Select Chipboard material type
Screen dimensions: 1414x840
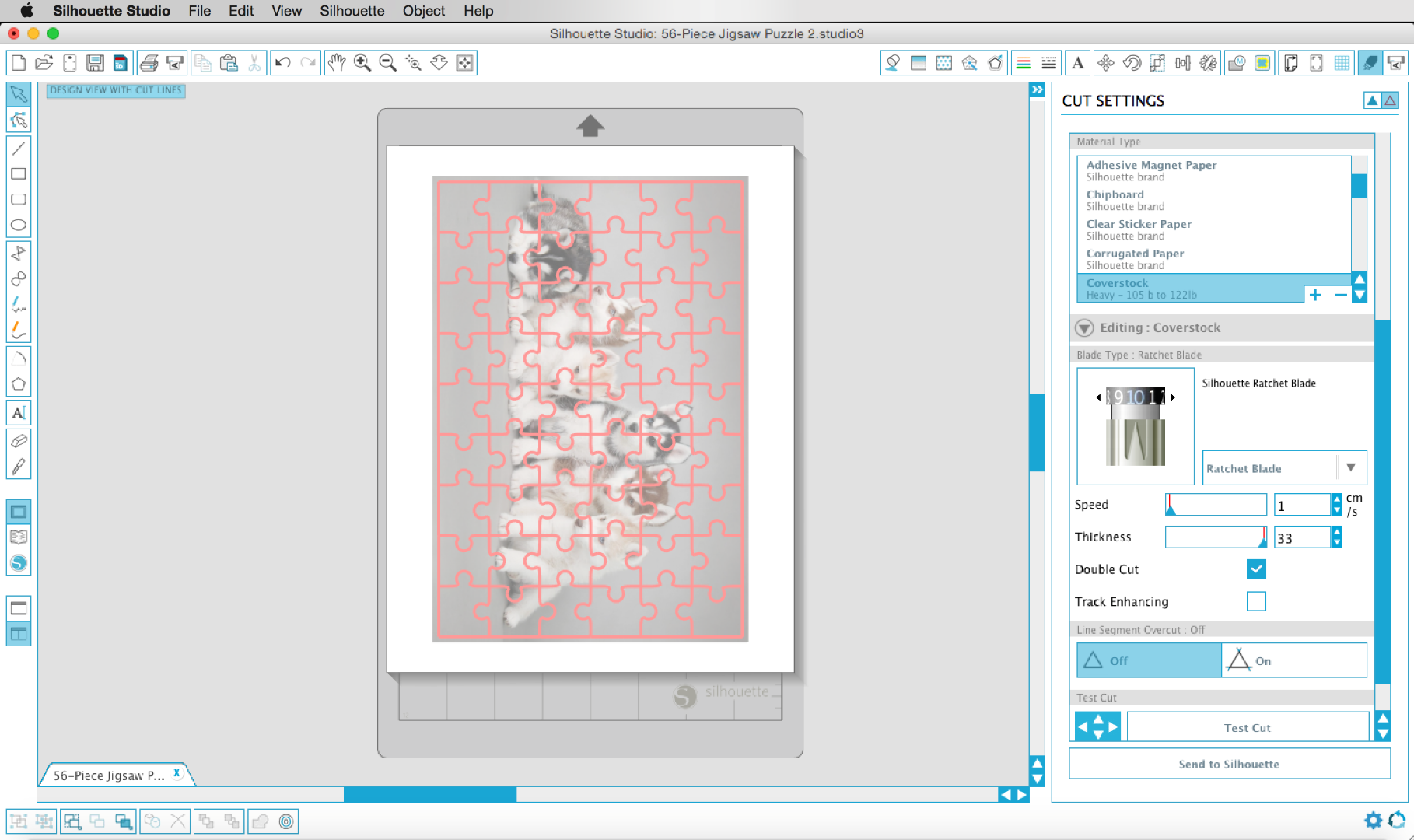click(x=1214, y=200)
